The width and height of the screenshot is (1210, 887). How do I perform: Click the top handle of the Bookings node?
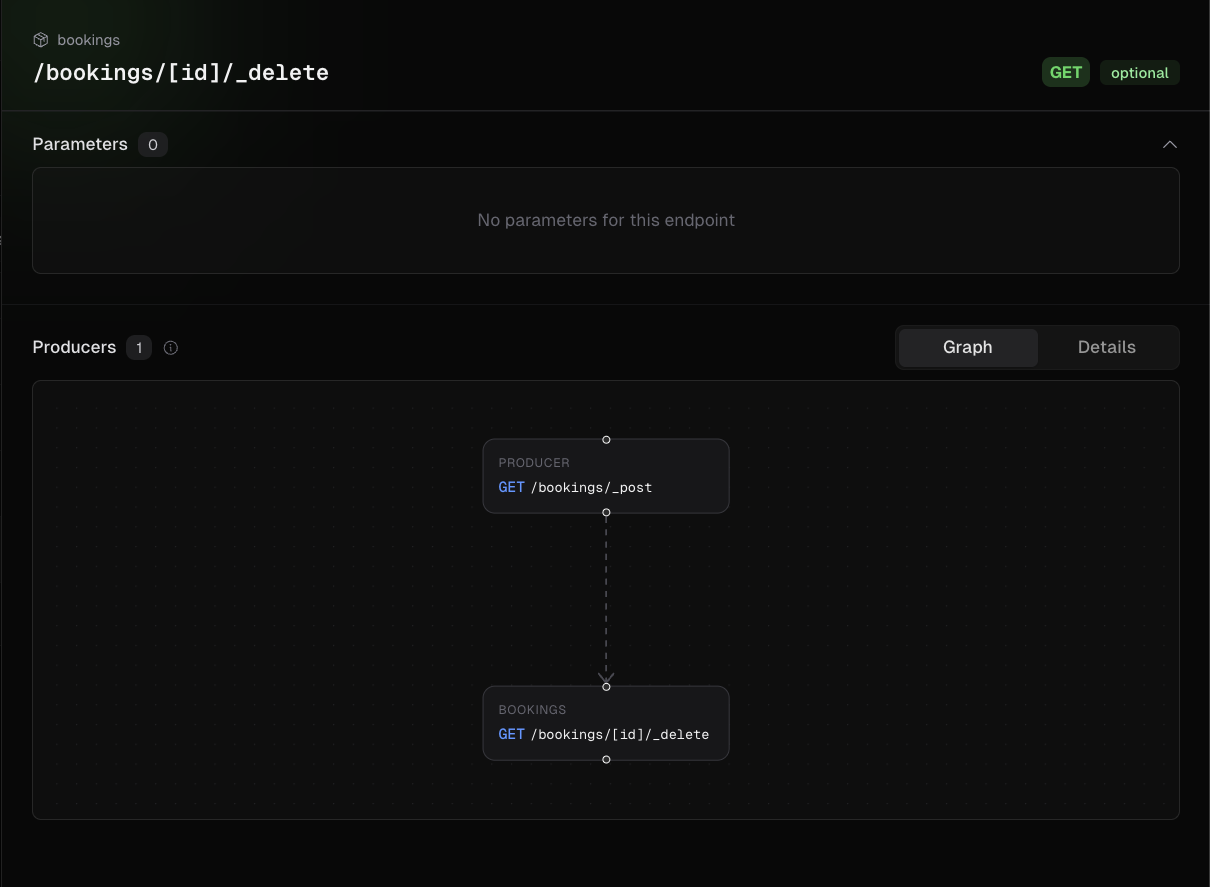(x=606, y=687)
